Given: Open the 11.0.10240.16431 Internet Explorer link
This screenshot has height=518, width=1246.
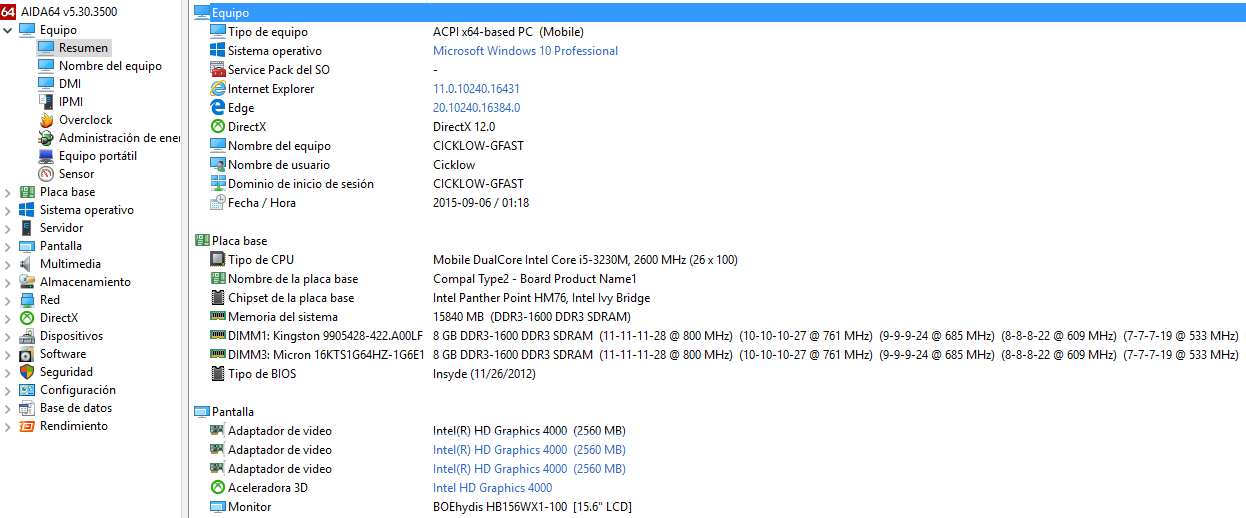Looking at the screenshot, I should (476, 89).
